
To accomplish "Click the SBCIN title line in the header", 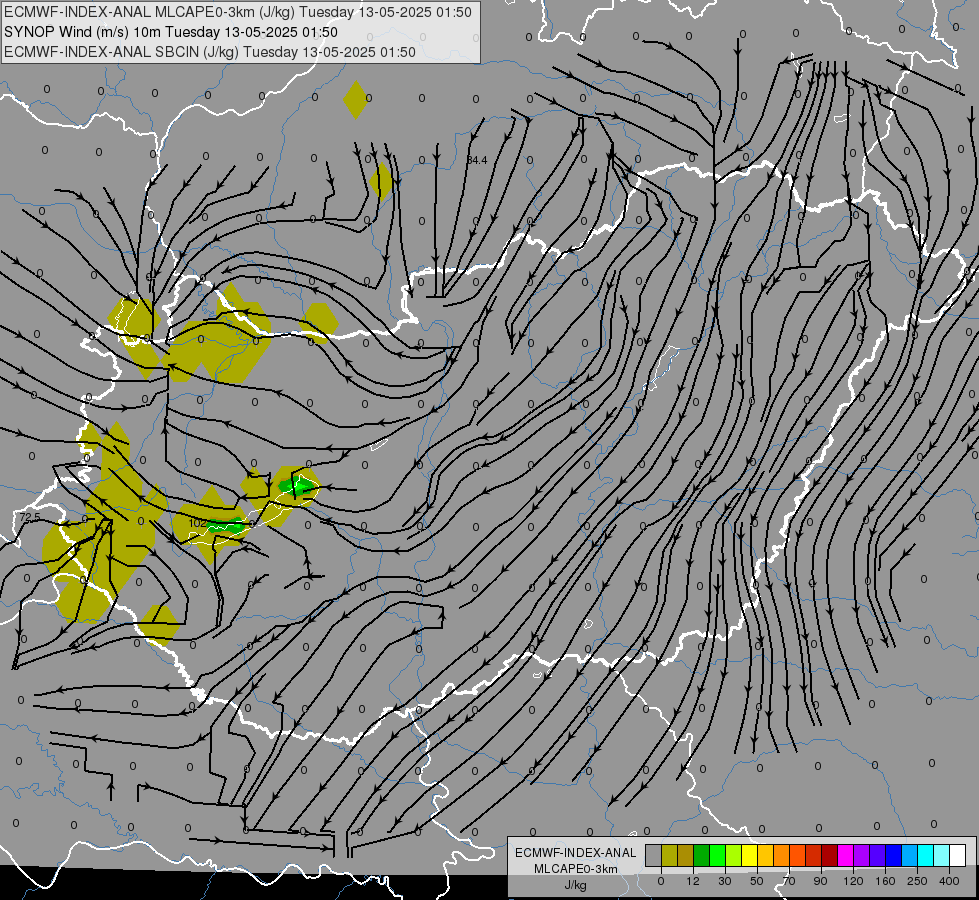I will click(x=210, y=52).
